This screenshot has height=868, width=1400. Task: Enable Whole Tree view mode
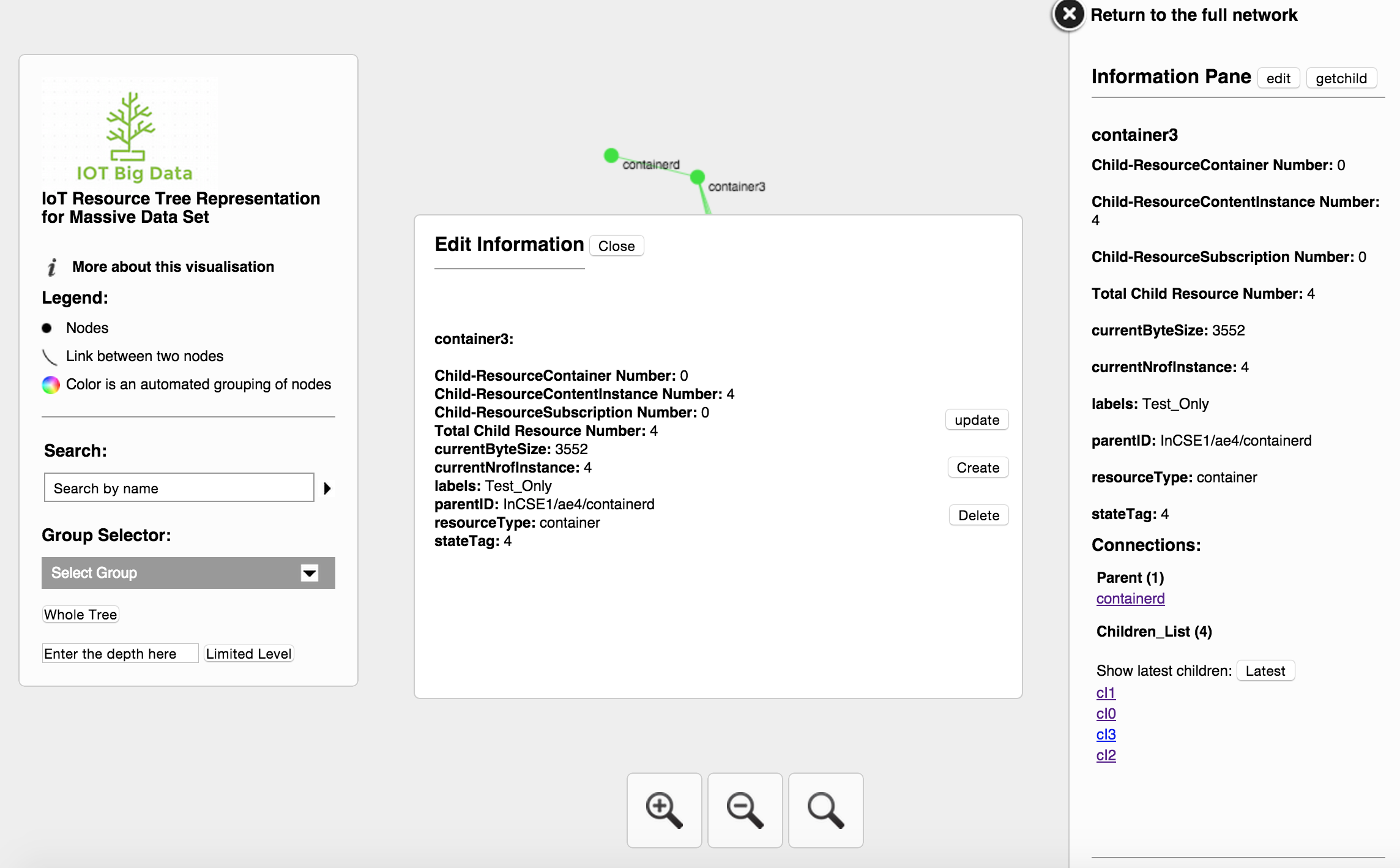coord(79,614)
